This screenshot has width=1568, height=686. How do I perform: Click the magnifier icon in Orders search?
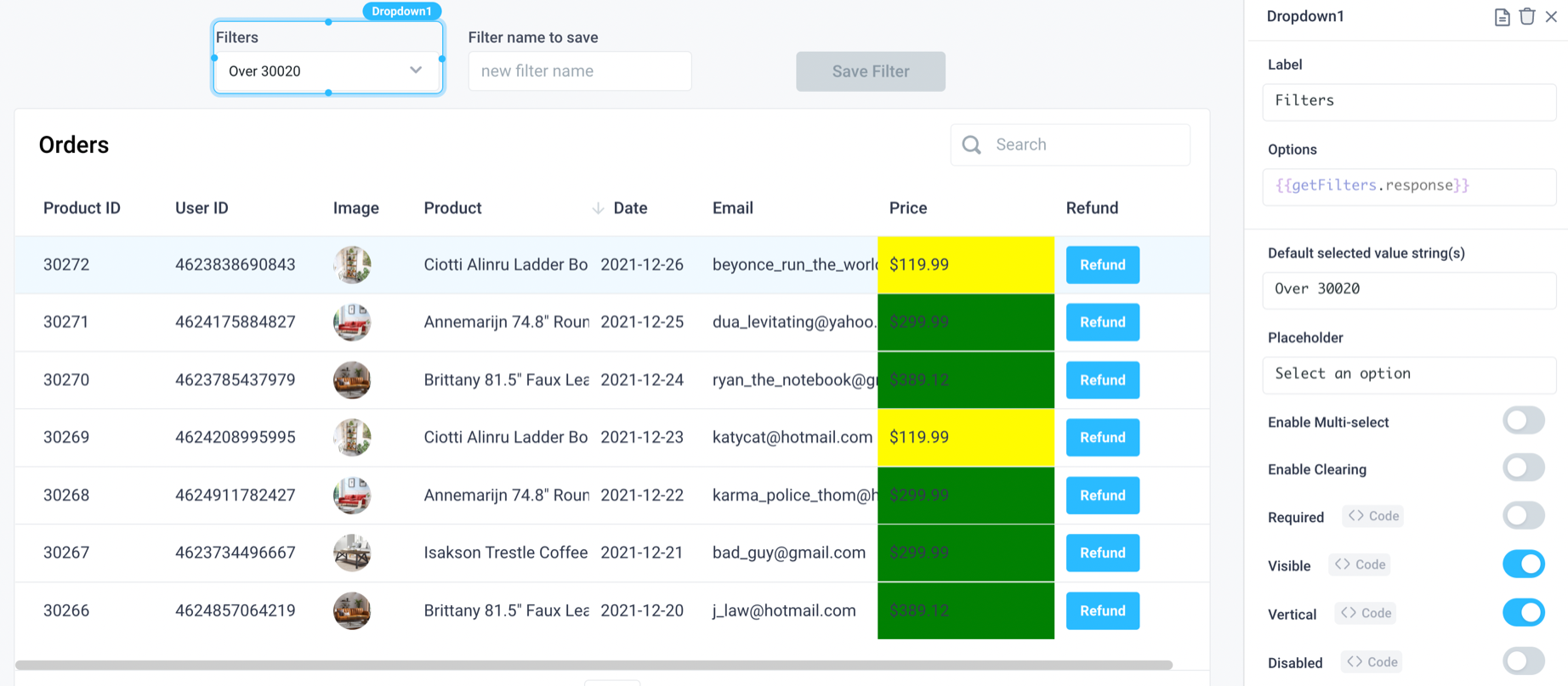972,145
